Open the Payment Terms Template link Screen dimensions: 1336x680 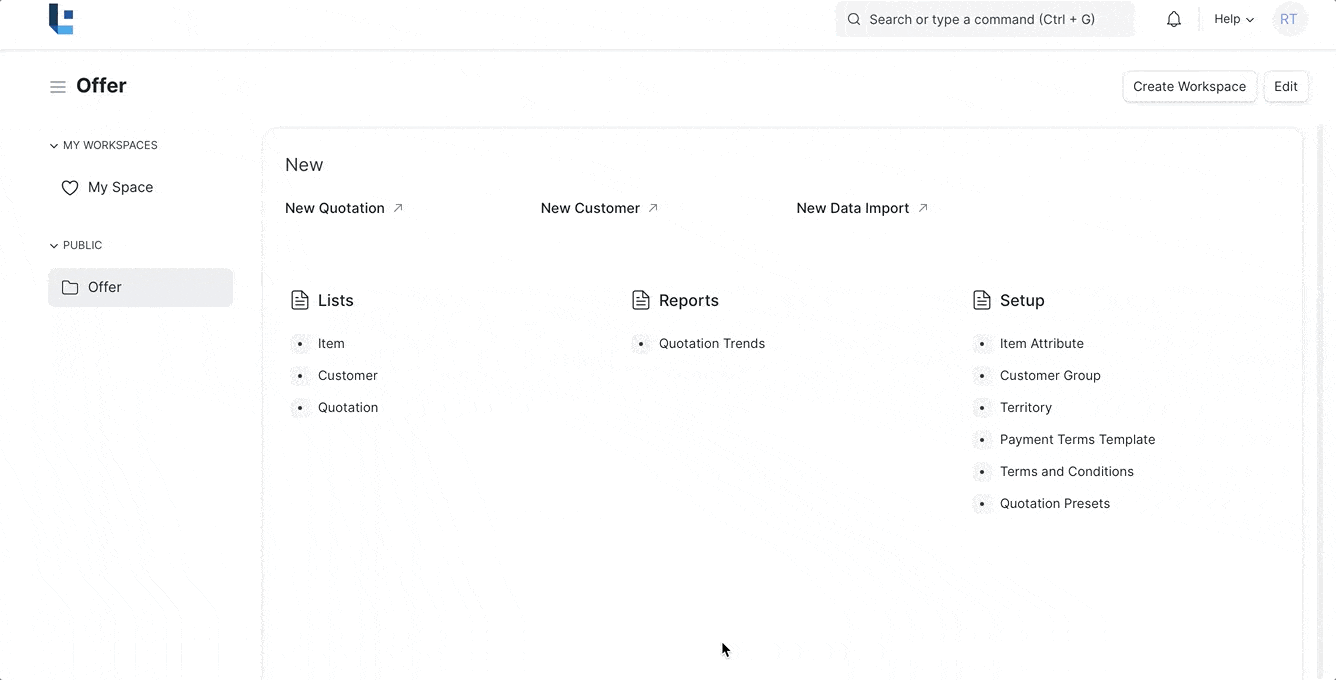pos(1077,440)
